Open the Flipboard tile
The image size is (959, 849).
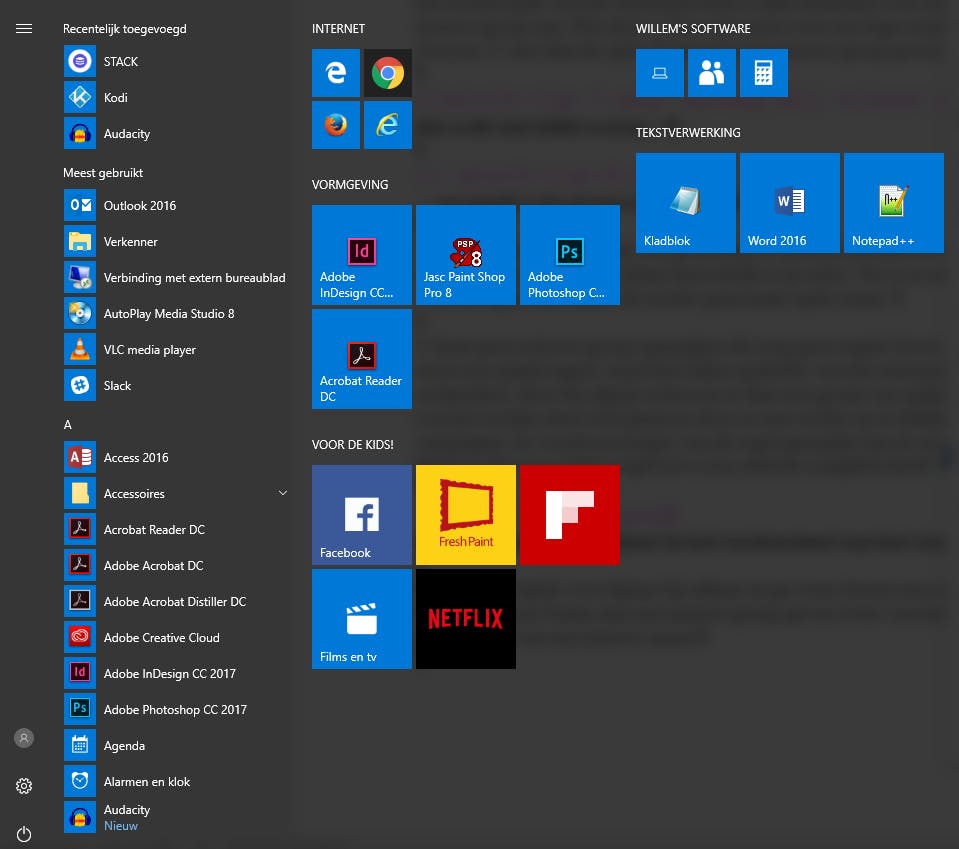[569, 514]
